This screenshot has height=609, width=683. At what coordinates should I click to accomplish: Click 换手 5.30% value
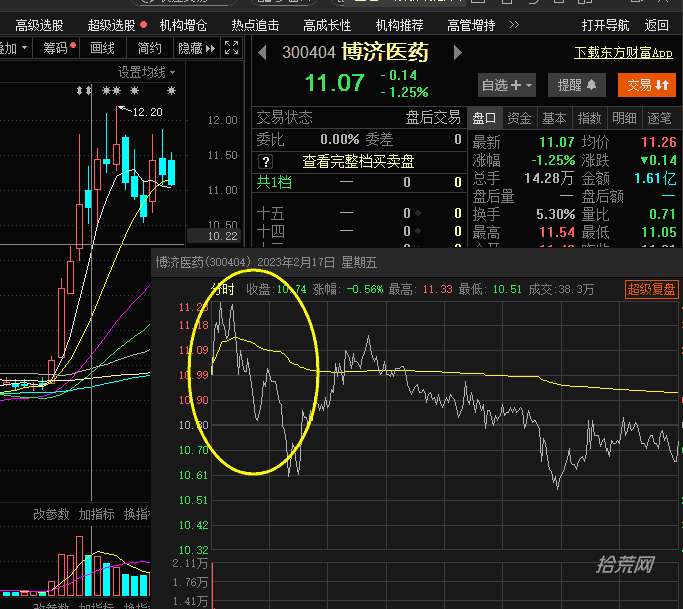tap(555, 214)
